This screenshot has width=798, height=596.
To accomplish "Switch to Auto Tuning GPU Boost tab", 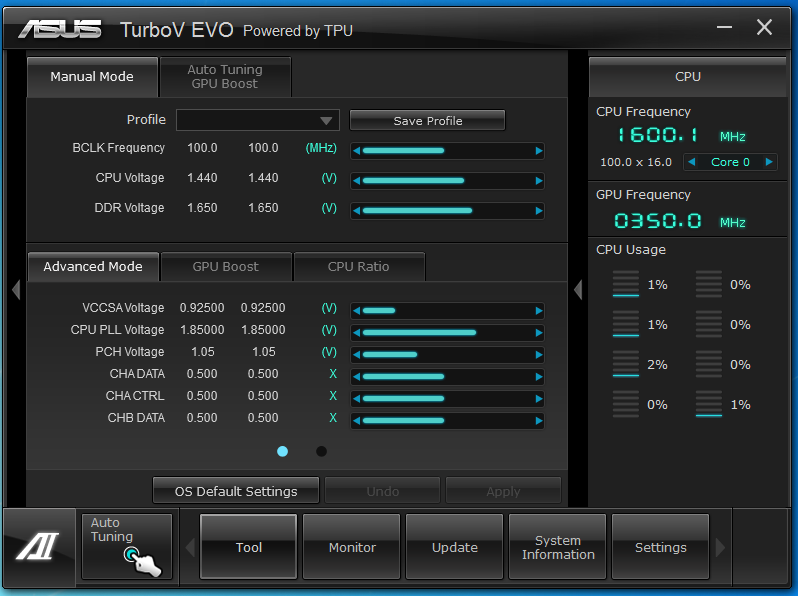I will pos(225,77).
